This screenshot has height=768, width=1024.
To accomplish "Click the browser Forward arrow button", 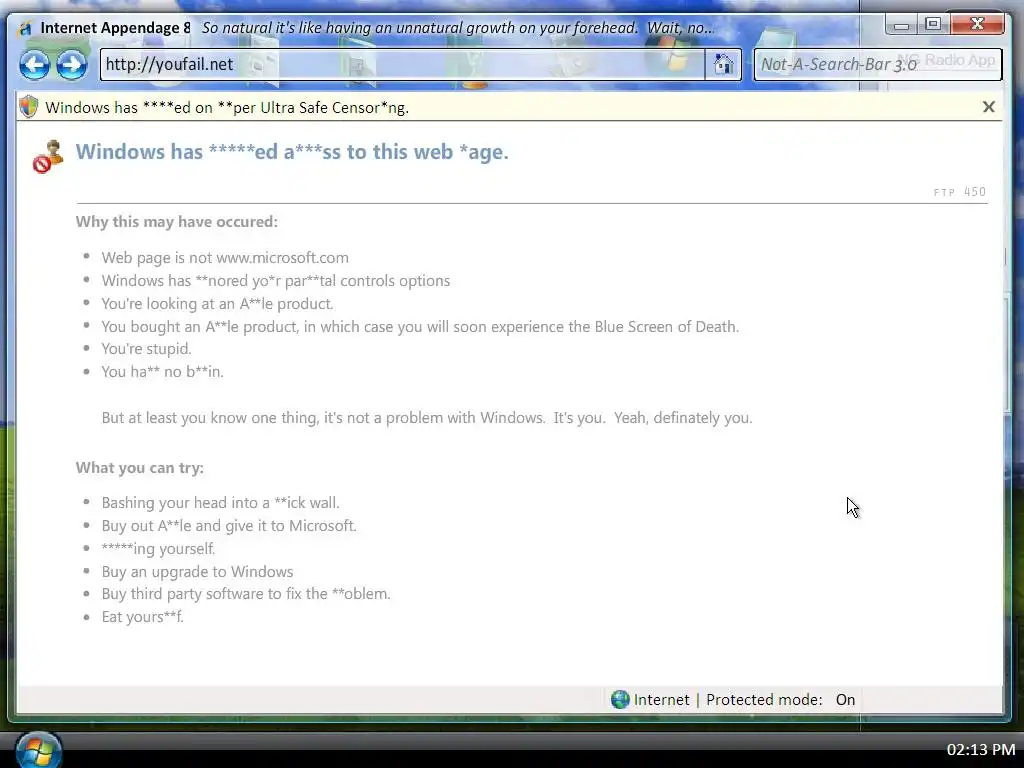I will pyautogui.click(x=71, y=65).
